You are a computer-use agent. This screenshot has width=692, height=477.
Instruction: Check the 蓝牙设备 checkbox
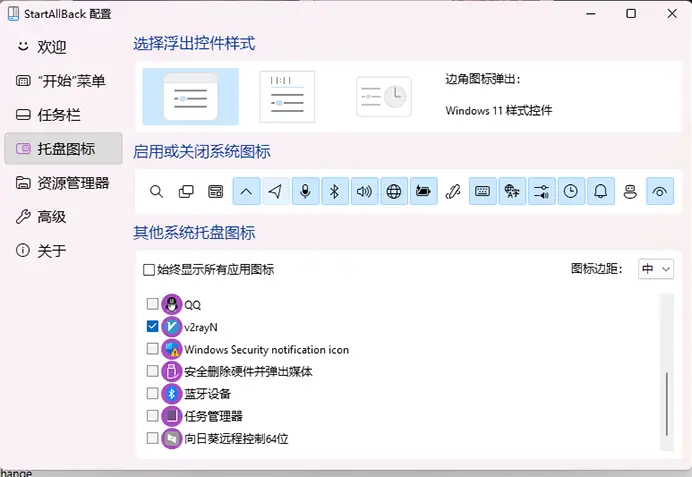152,393
